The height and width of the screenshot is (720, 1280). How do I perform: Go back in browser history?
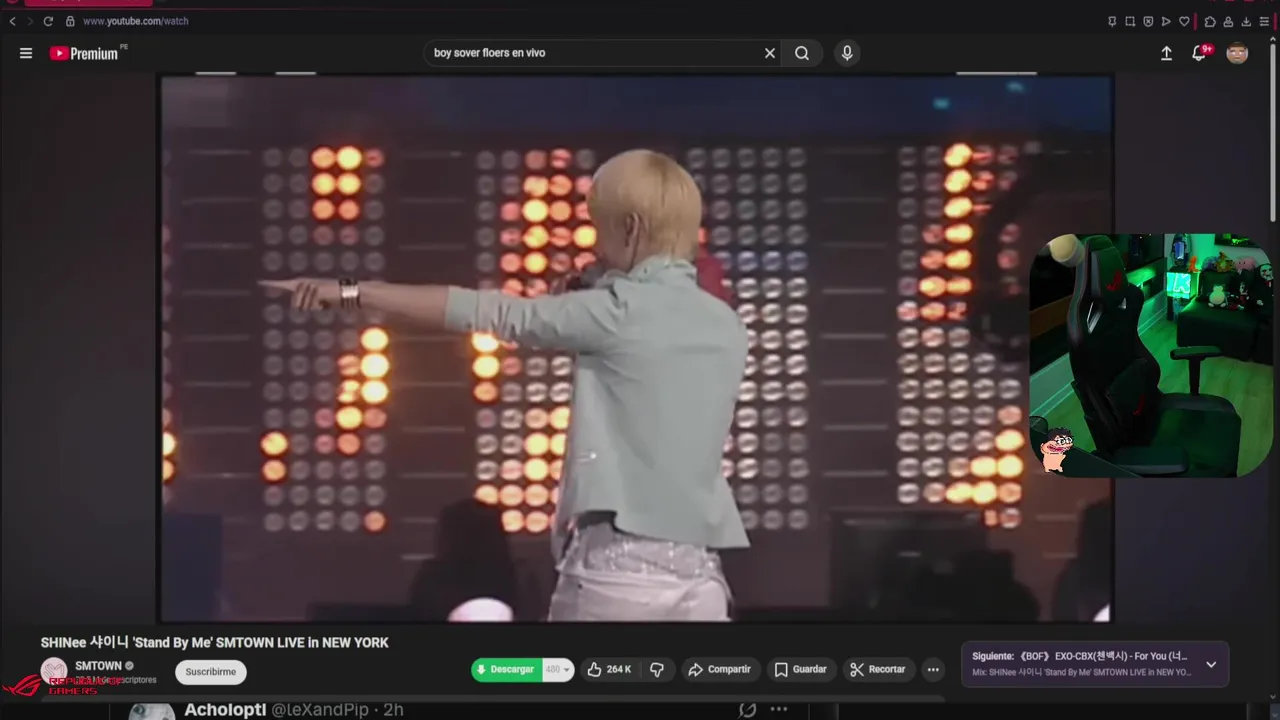tap(12, 21)
